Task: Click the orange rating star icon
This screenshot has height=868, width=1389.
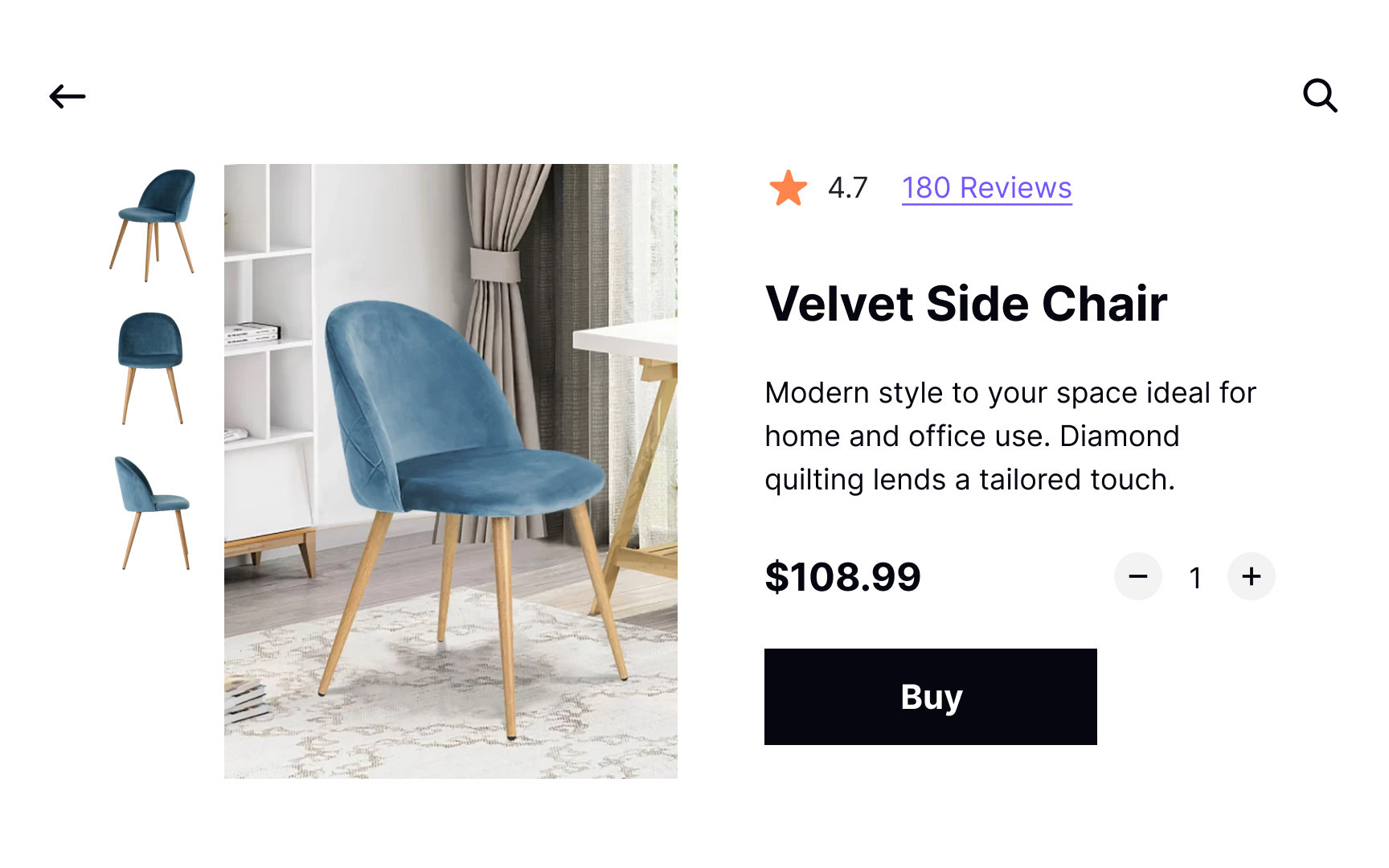Action: tap(788, 188)
